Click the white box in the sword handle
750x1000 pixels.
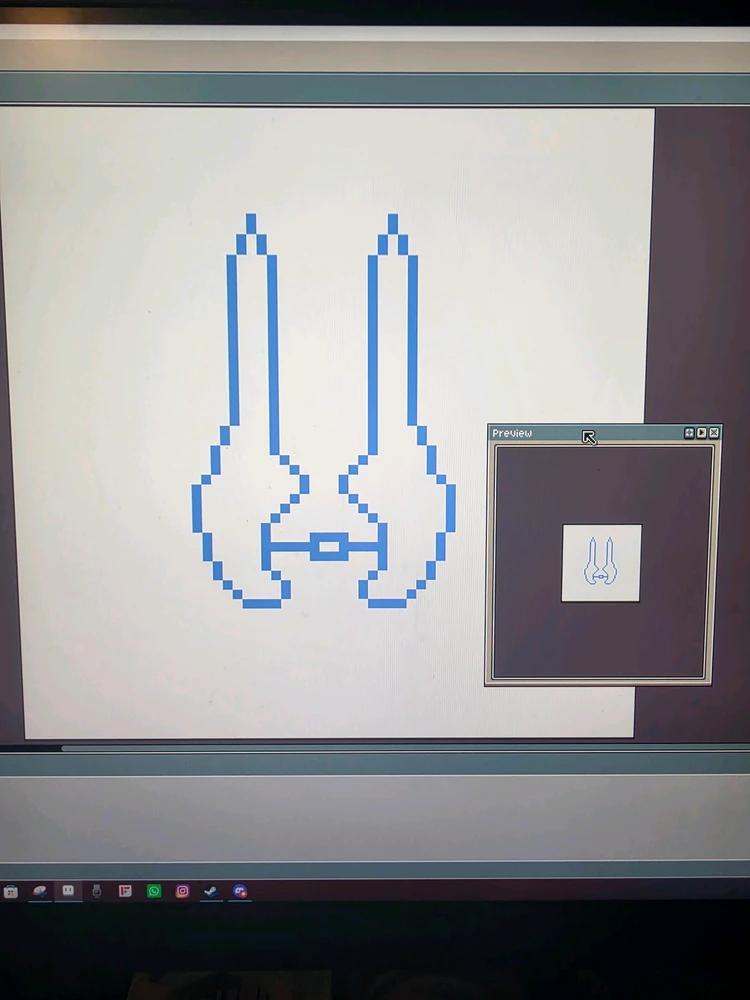tap(329, 547)
